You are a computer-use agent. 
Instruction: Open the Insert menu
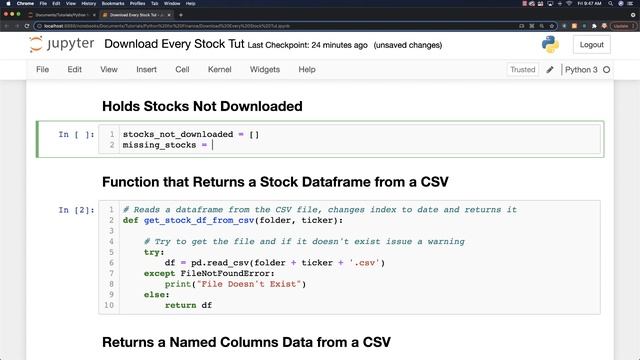coord(147,69)
